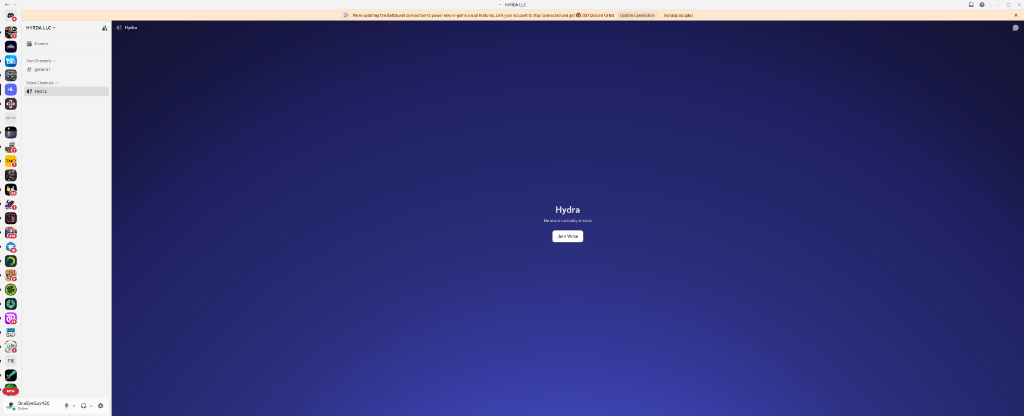The image size is (1024, 416).
Task: Open User Settings gear
Action: 101,406
